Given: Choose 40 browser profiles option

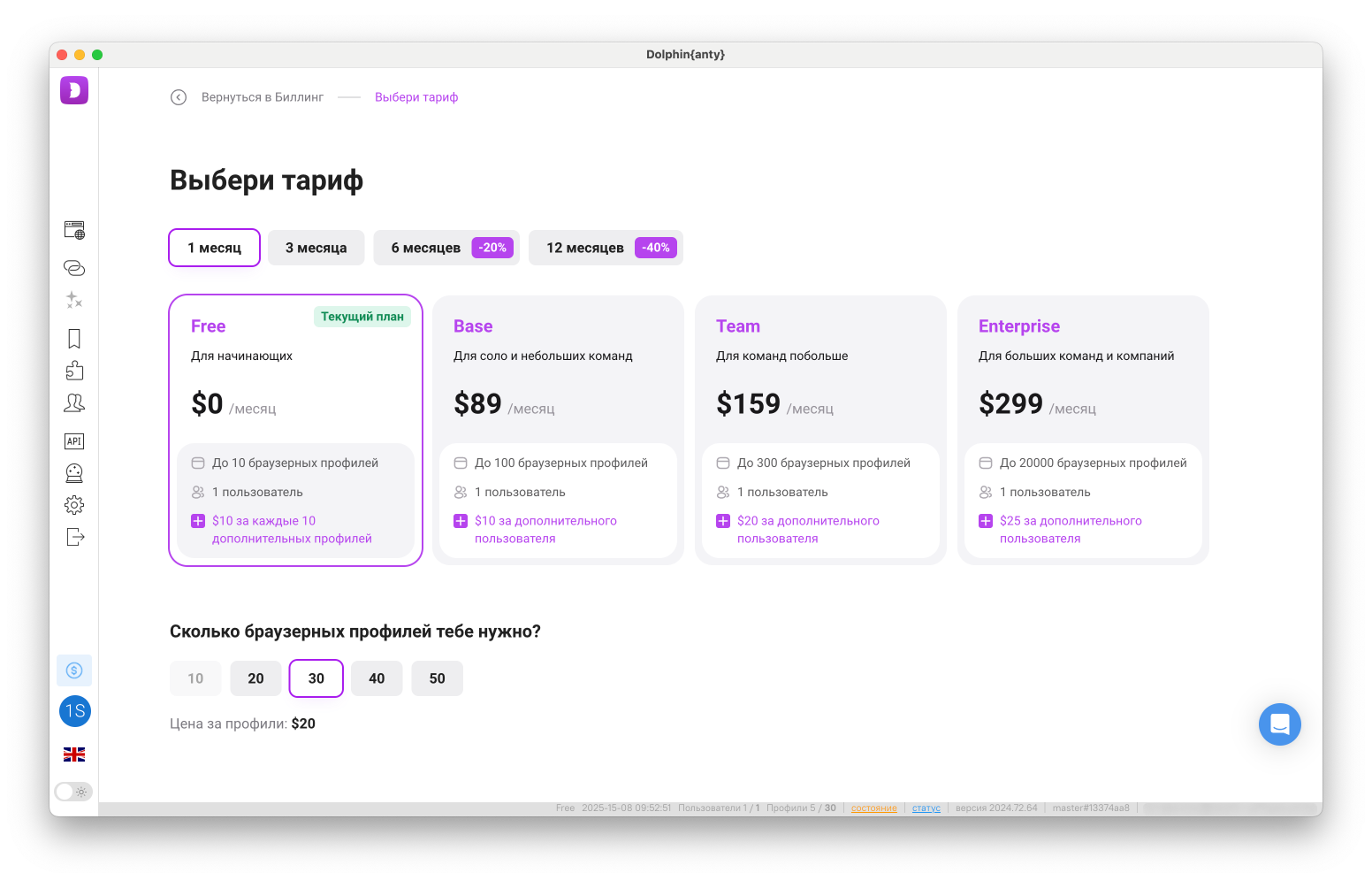Looking at the screenshot, I should pos(377,678).
